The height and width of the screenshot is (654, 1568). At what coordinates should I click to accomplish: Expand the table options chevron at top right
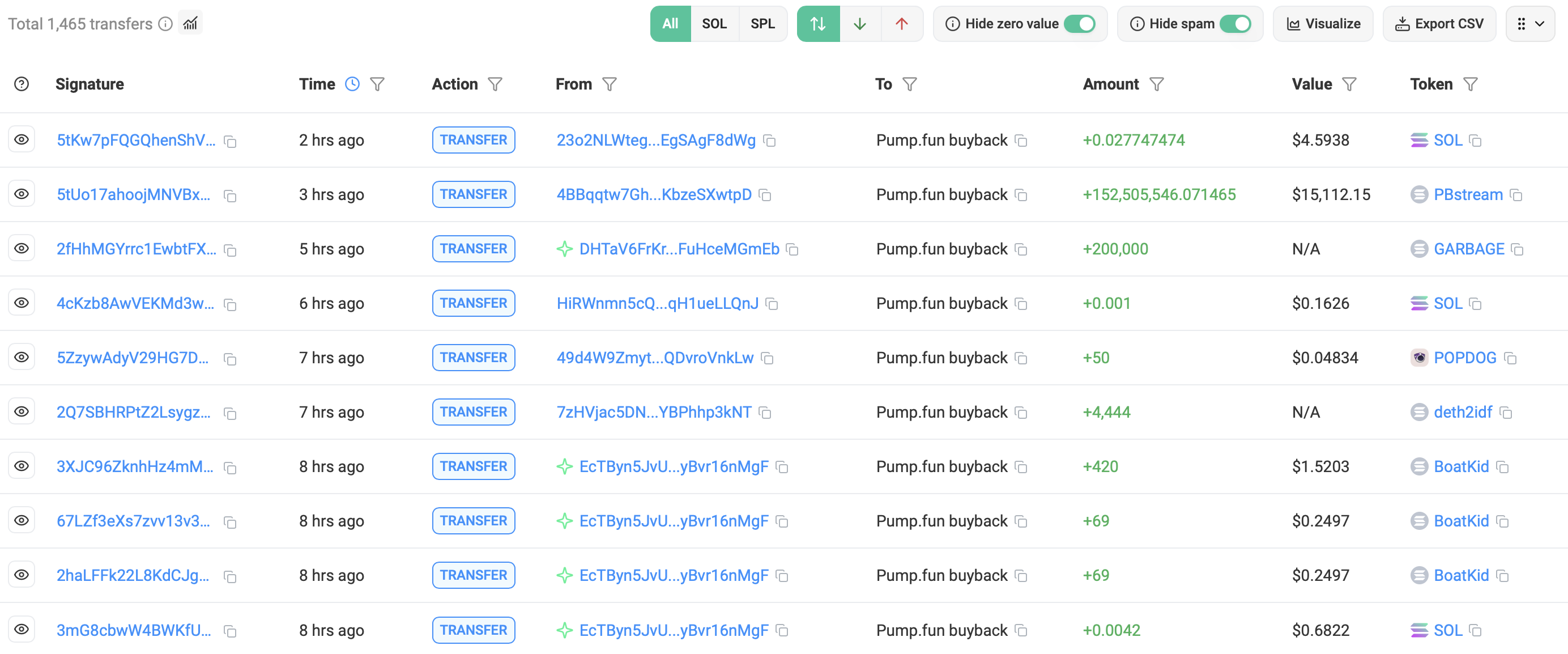[1541, 24]
